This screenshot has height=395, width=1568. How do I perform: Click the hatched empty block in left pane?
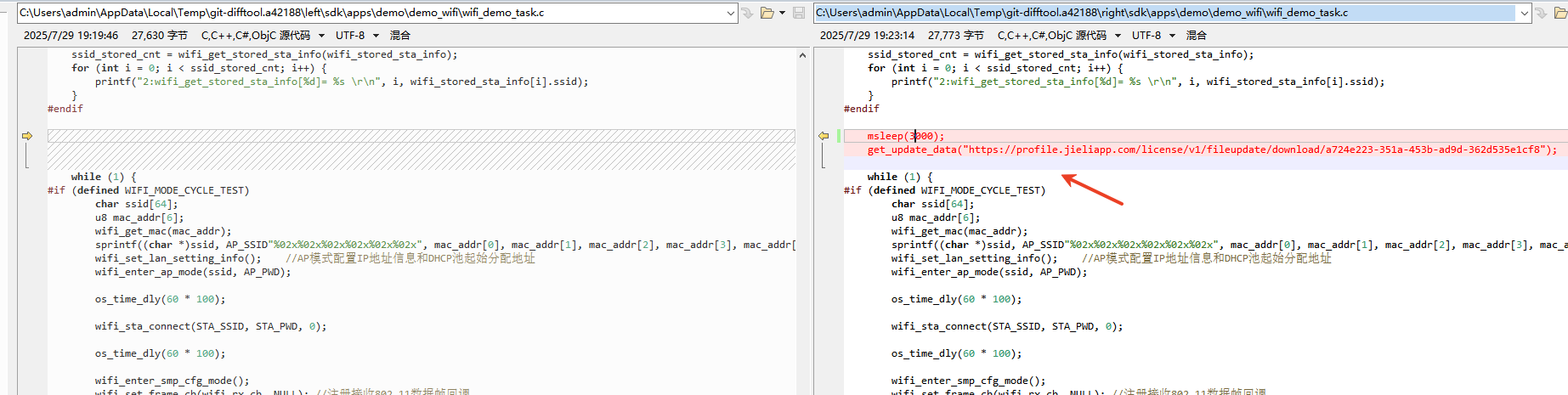[x=422, y=150]
